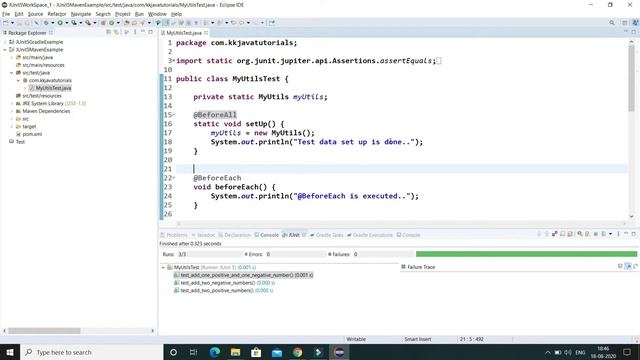Open the Java perspective icon at top right
This screenshot has height=360, width=640.
point(635,23)
